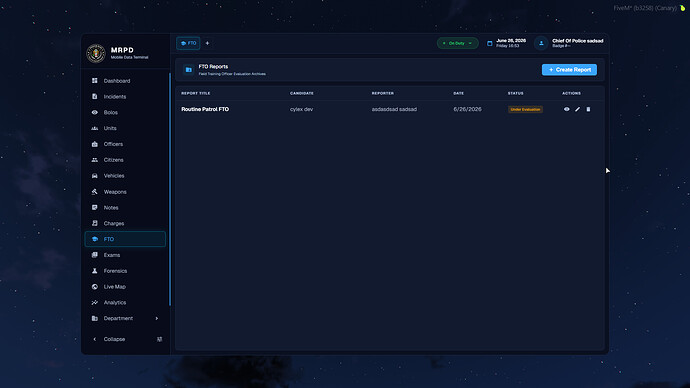Open Exams in the sidebar
The image size is (690, 388).
(125, 255)
